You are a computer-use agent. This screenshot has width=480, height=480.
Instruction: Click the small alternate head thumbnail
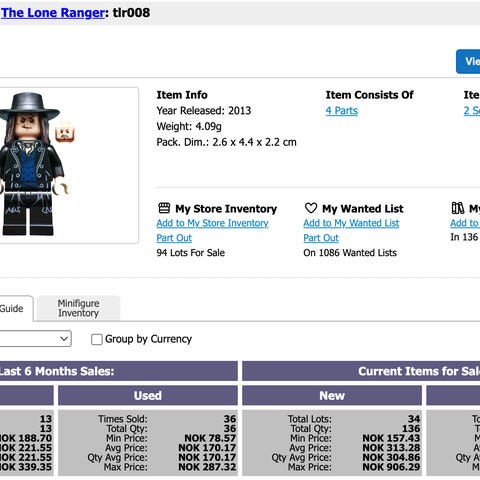click(65, 131)
